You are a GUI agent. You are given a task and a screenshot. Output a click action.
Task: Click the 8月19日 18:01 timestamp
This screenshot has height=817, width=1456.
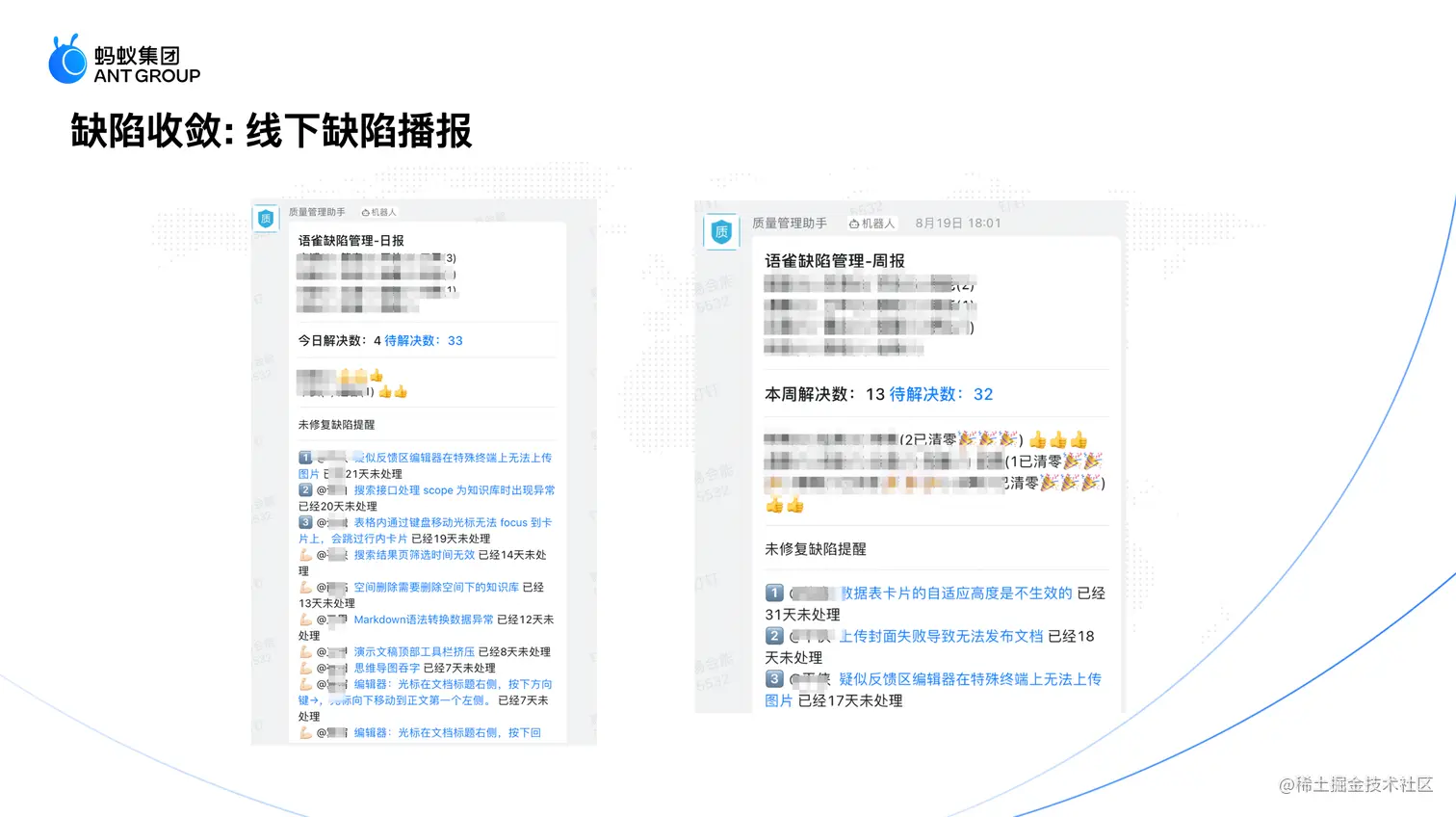(x=958, y=224)
